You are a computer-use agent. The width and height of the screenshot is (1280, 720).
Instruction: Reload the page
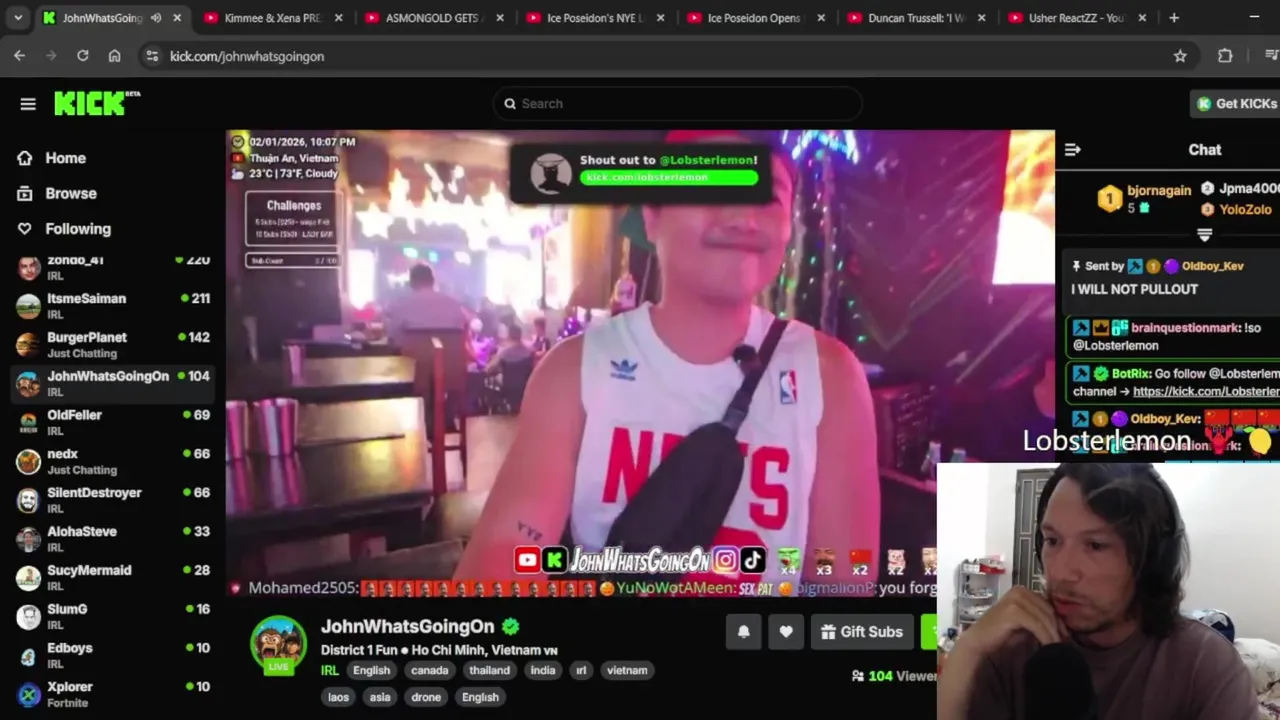pos(83,56)
